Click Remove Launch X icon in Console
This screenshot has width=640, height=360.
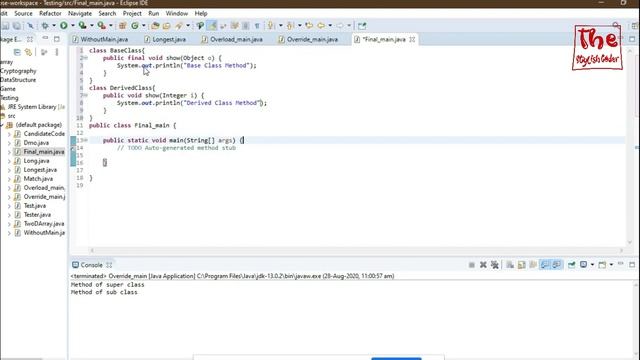click(x=483, y=265)
